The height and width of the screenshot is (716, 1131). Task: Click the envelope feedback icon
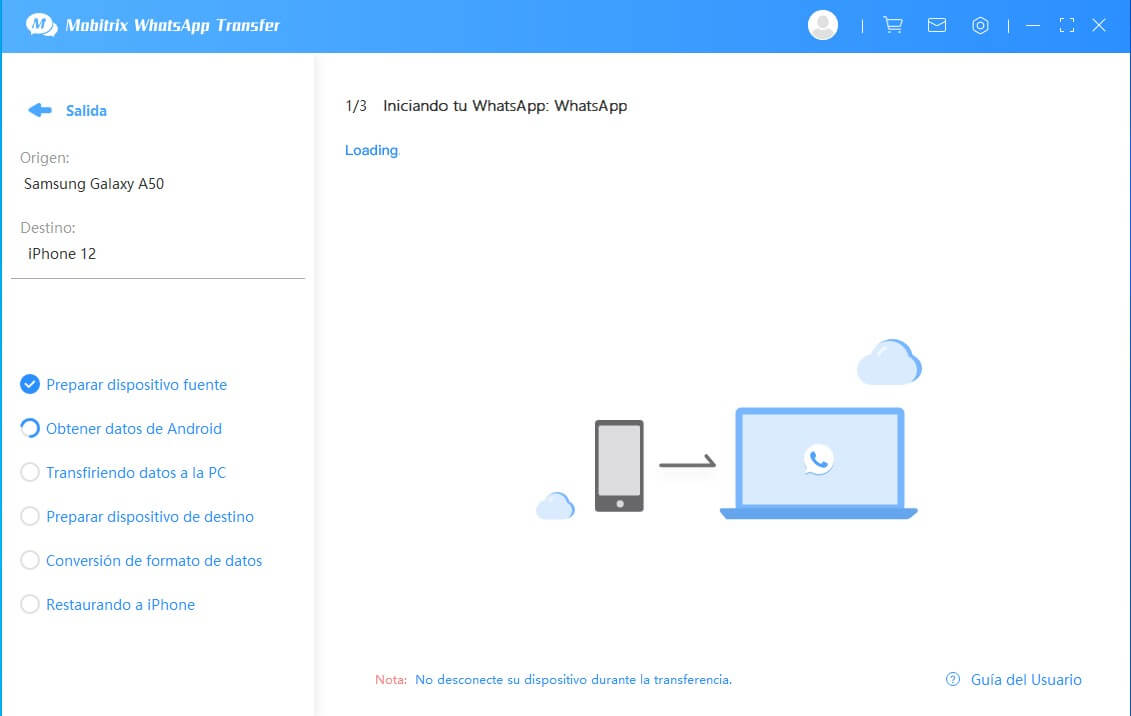pyautogui.click(x=937, y=26)
